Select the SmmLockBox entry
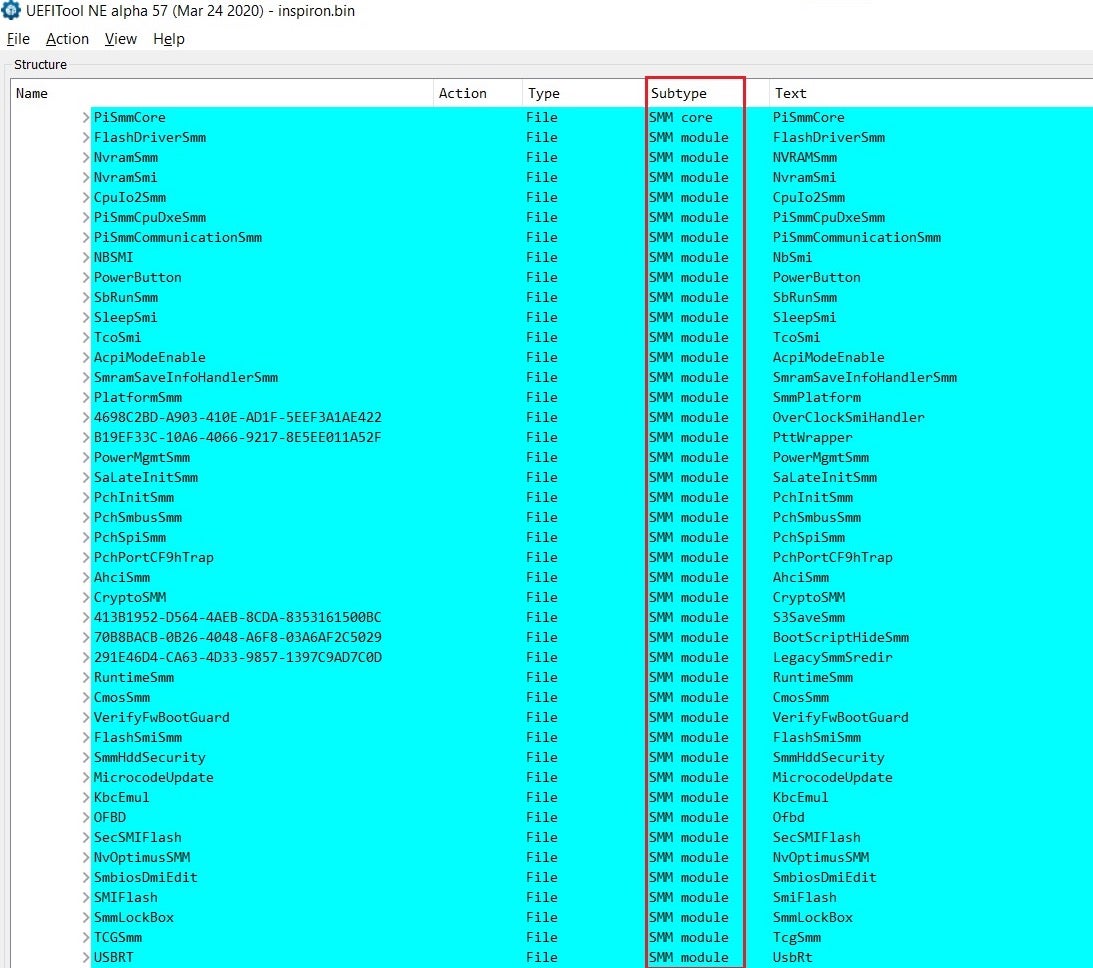 (134, 918)
